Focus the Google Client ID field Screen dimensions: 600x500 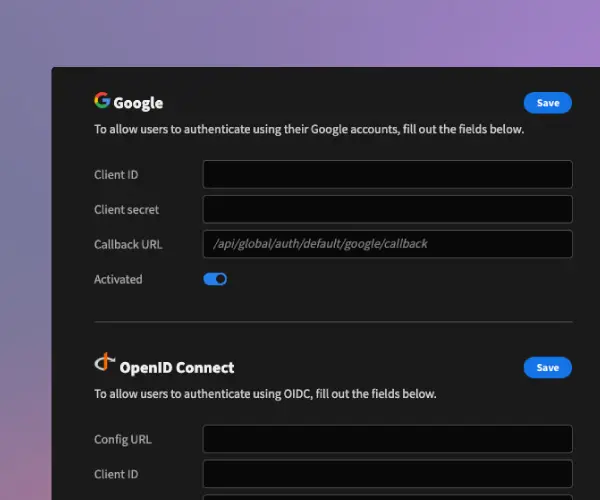[x=387, y=175]
